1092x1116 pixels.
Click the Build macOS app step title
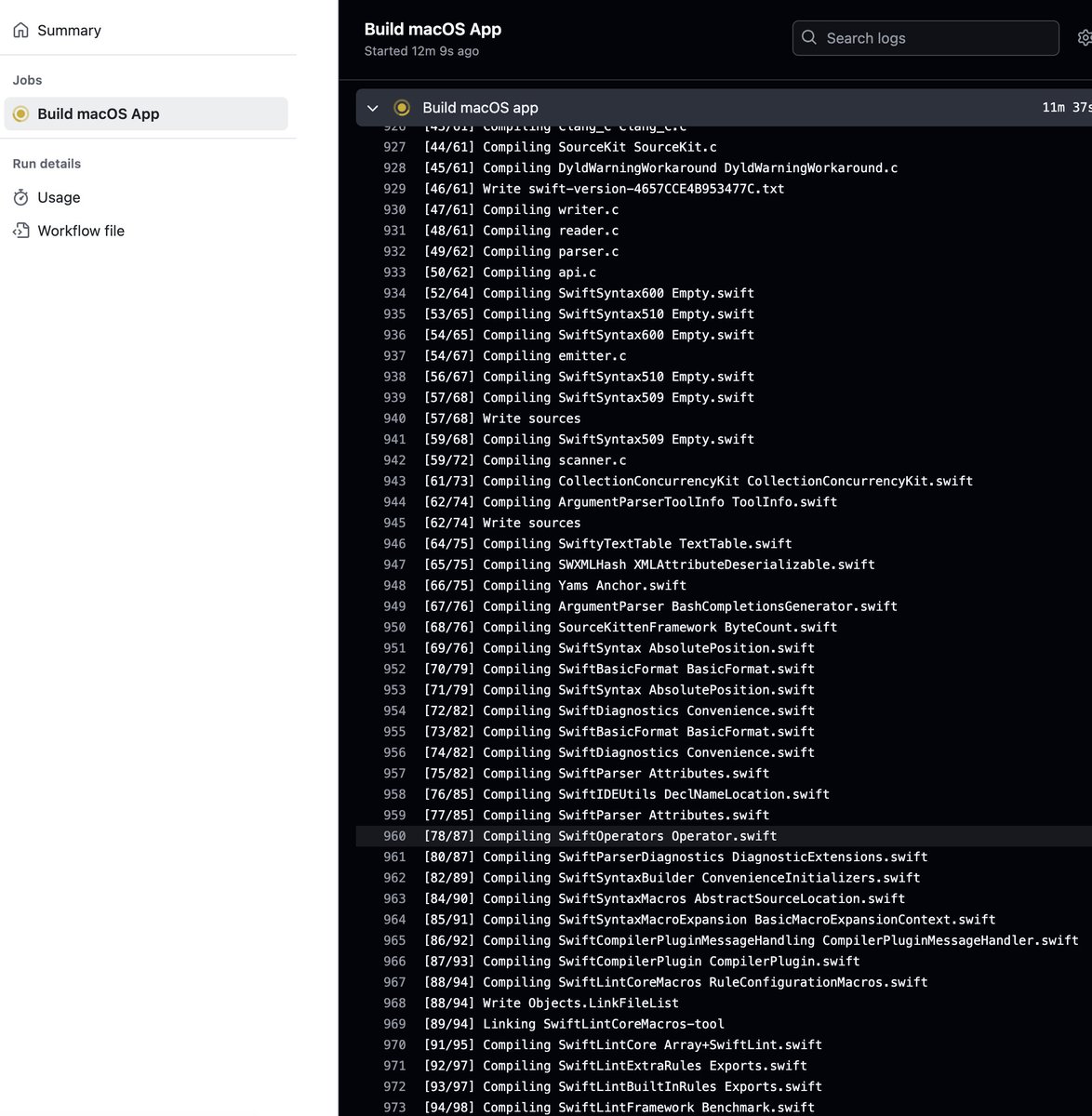pos(480,108)
